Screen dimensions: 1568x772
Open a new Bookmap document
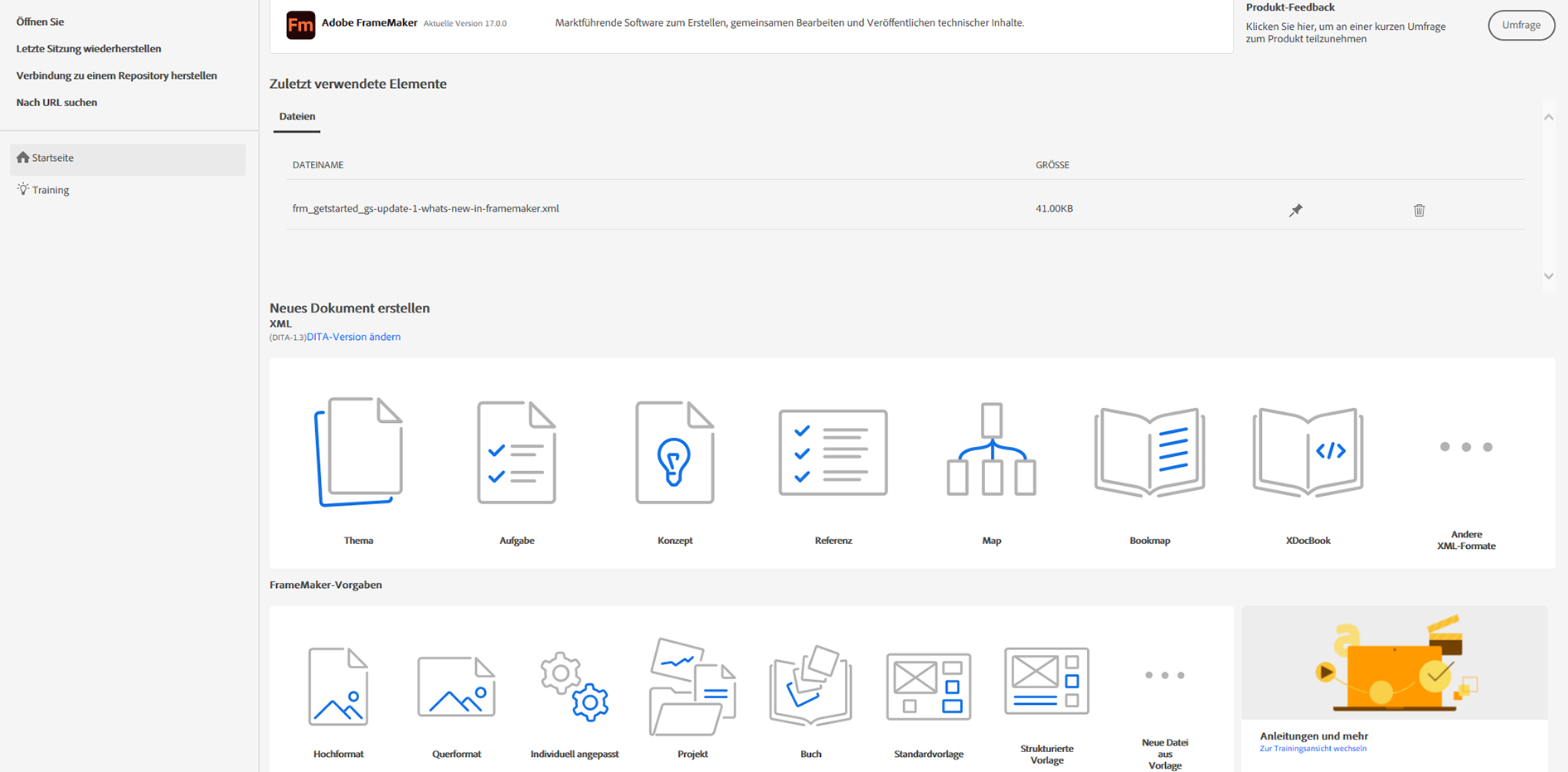pyautogui.click(x=1149, y=453)
